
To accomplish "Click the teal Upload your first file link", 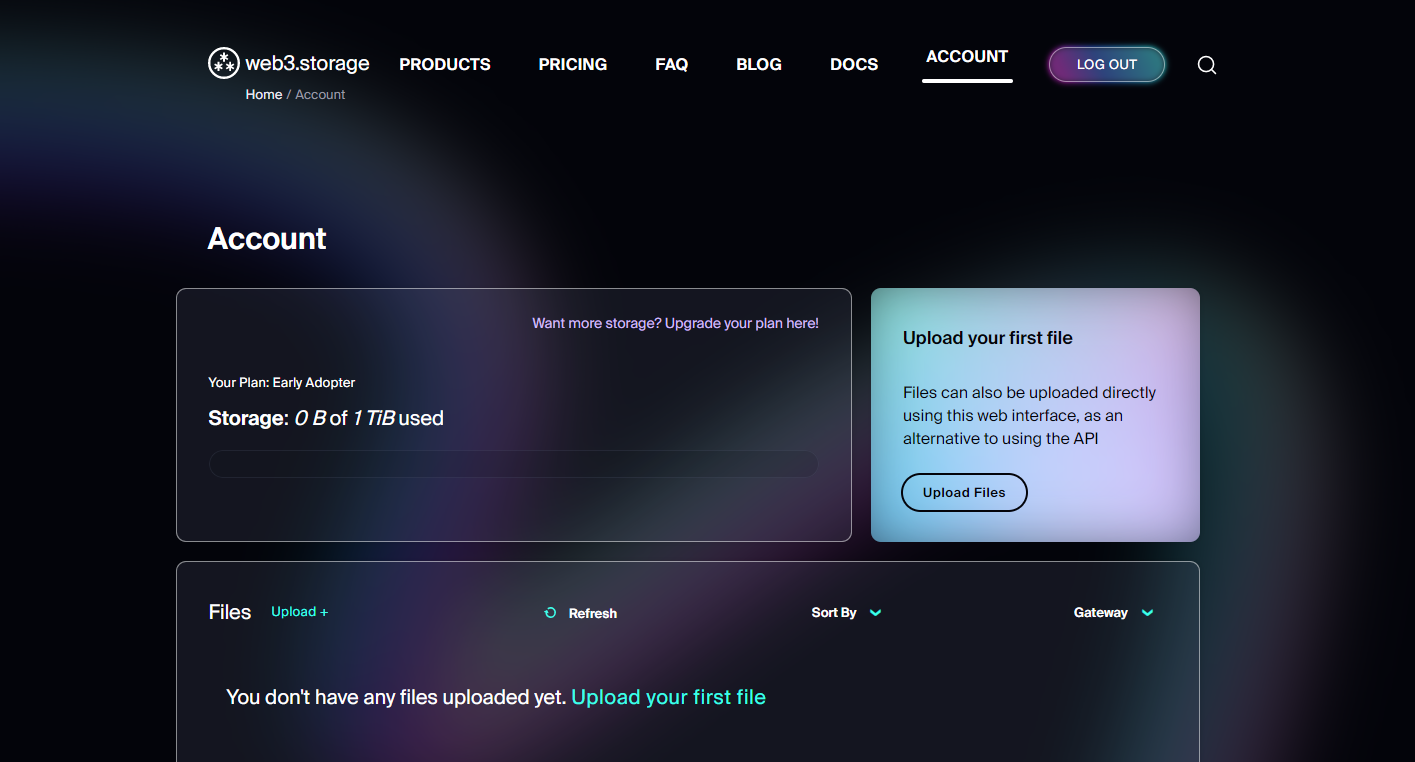I will click(x=668, y=697).
